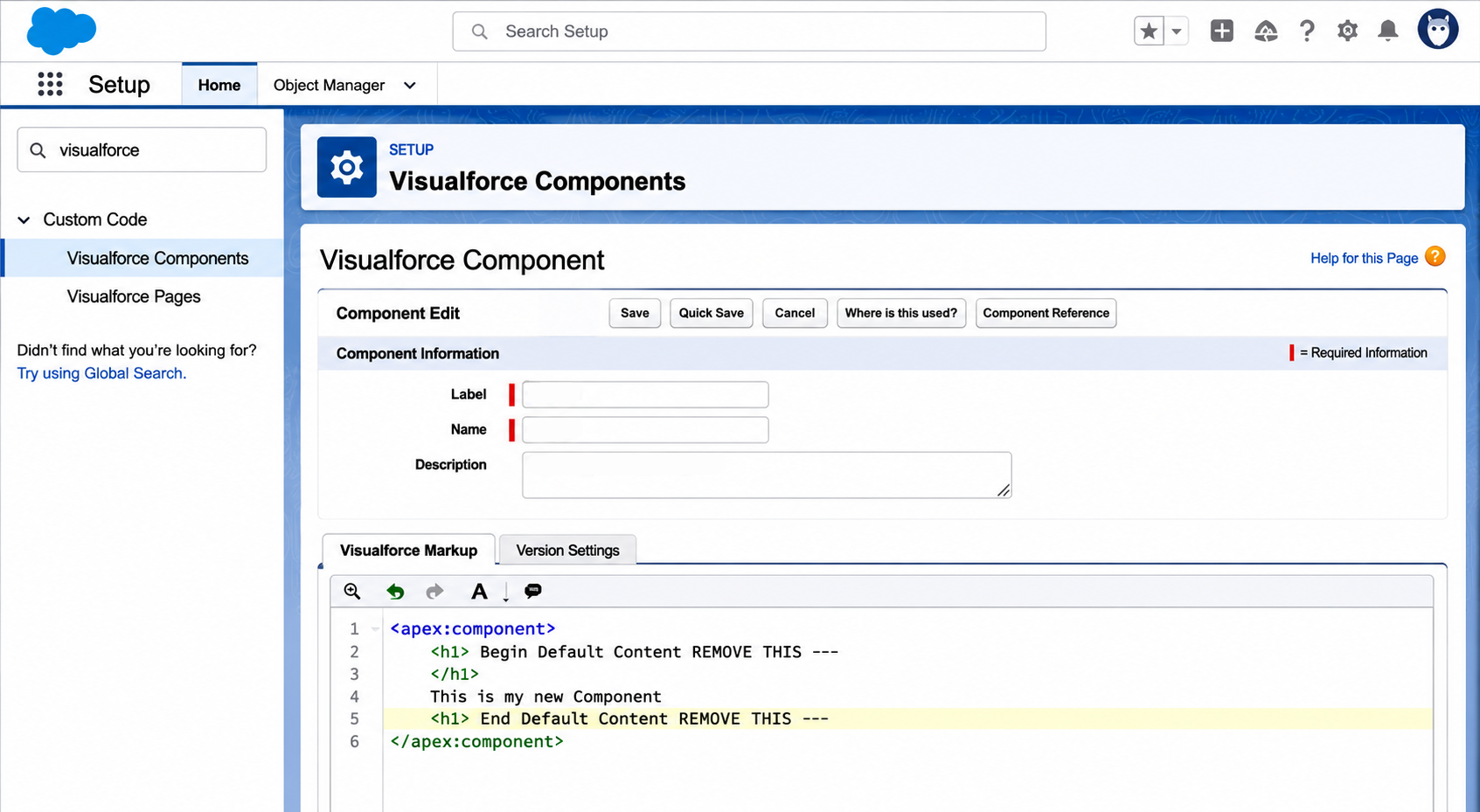1480x812 pixels.
Task: Click the This is my new Component line
Action: [545, 697]
